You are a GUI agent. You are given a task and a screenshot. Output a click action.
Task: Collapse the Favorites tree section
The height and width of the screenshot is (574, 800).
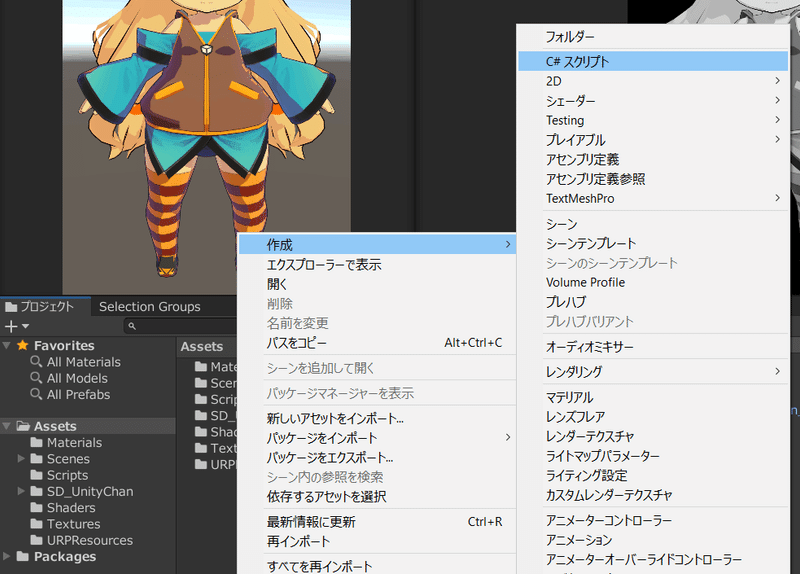pos(7,345)
